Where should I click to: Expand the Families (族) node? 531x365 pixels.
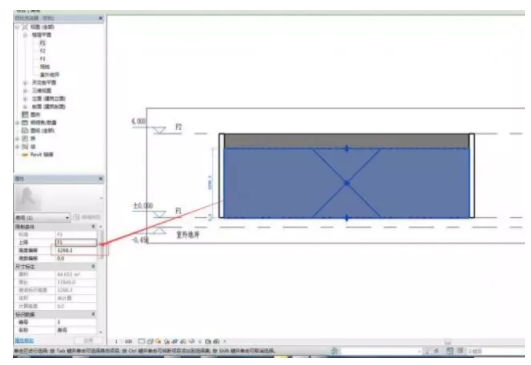point(17,139)
